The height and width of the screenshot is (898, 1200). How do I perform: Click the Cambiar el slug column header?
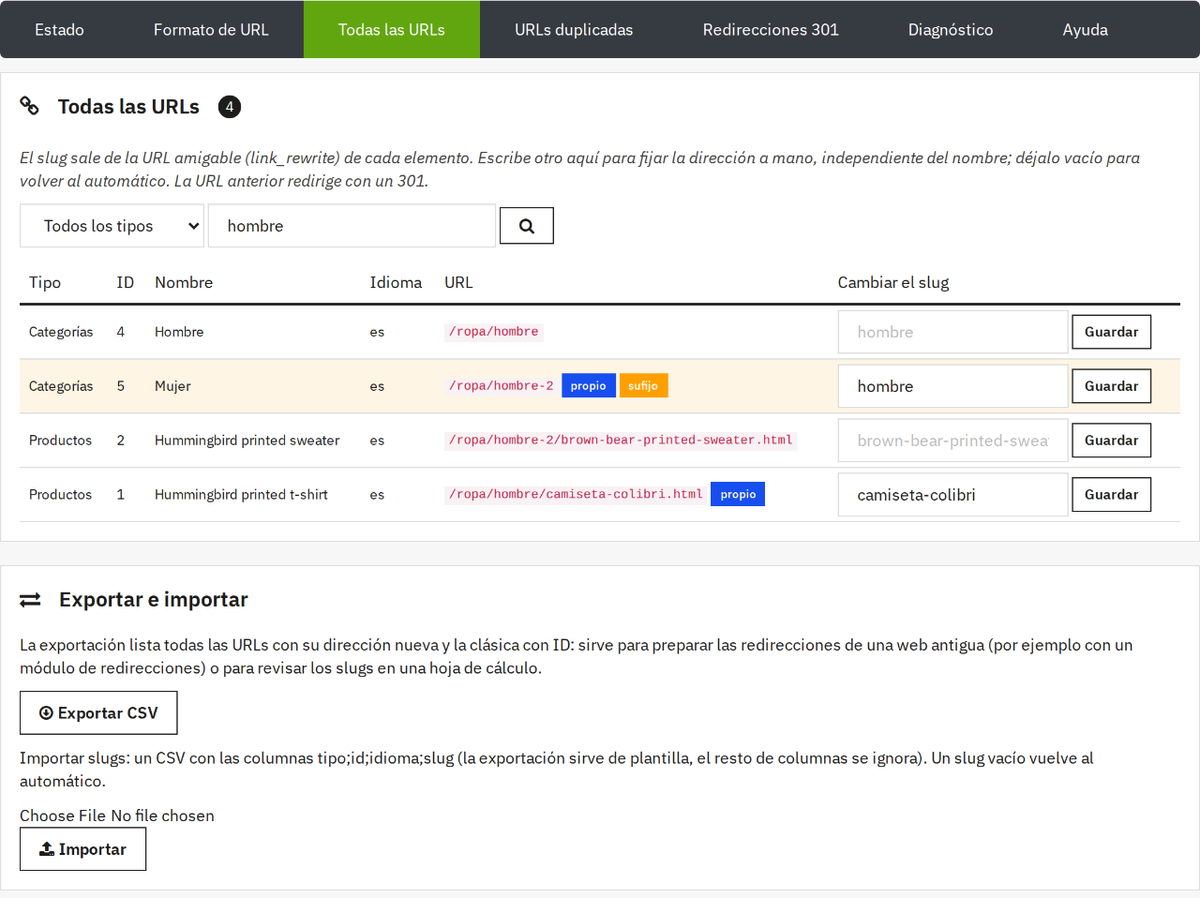point(893,282)
